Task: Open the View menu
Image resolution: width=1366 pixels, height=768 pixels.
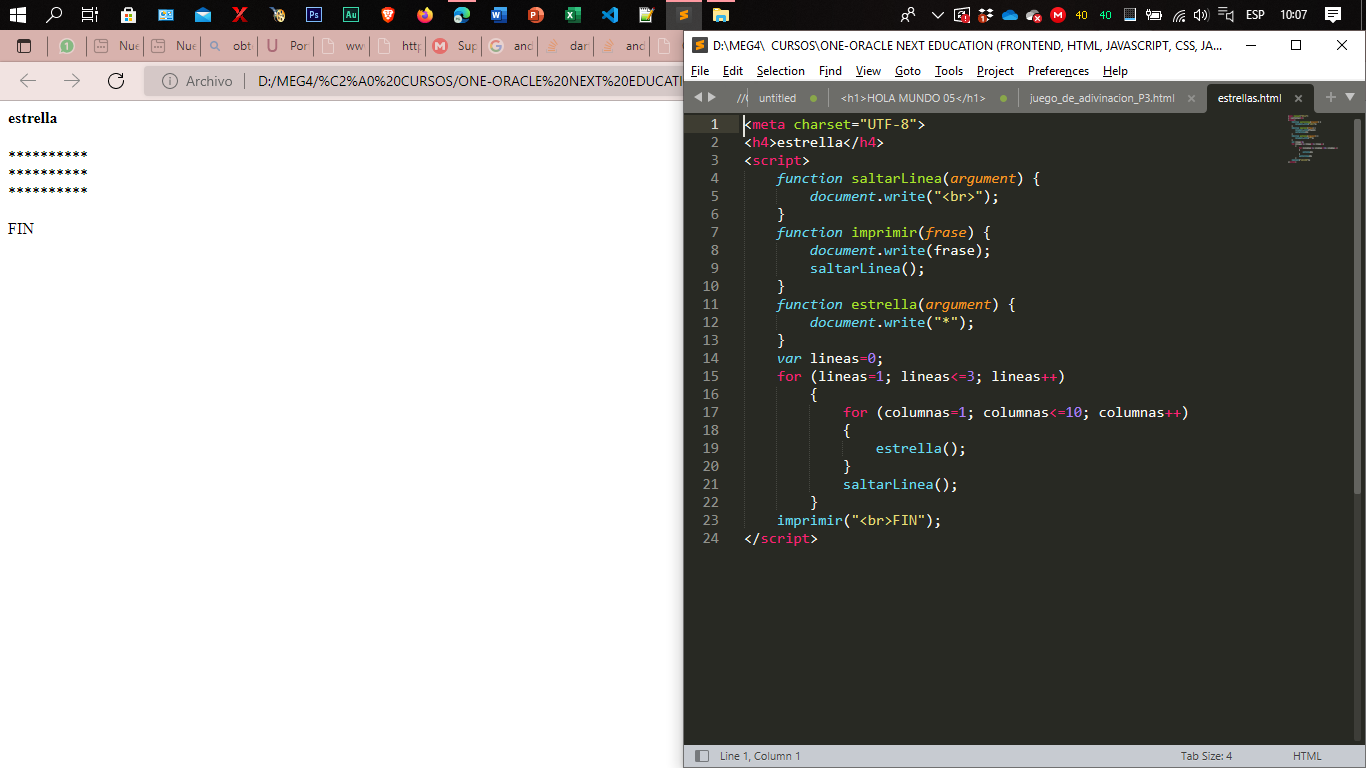Action: (x=869, y=71)
